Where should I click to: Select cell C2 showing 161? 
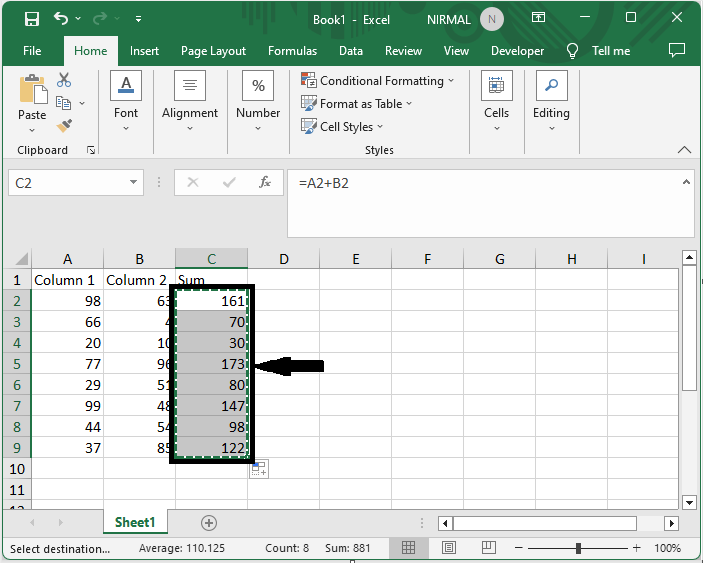(211, 301)
